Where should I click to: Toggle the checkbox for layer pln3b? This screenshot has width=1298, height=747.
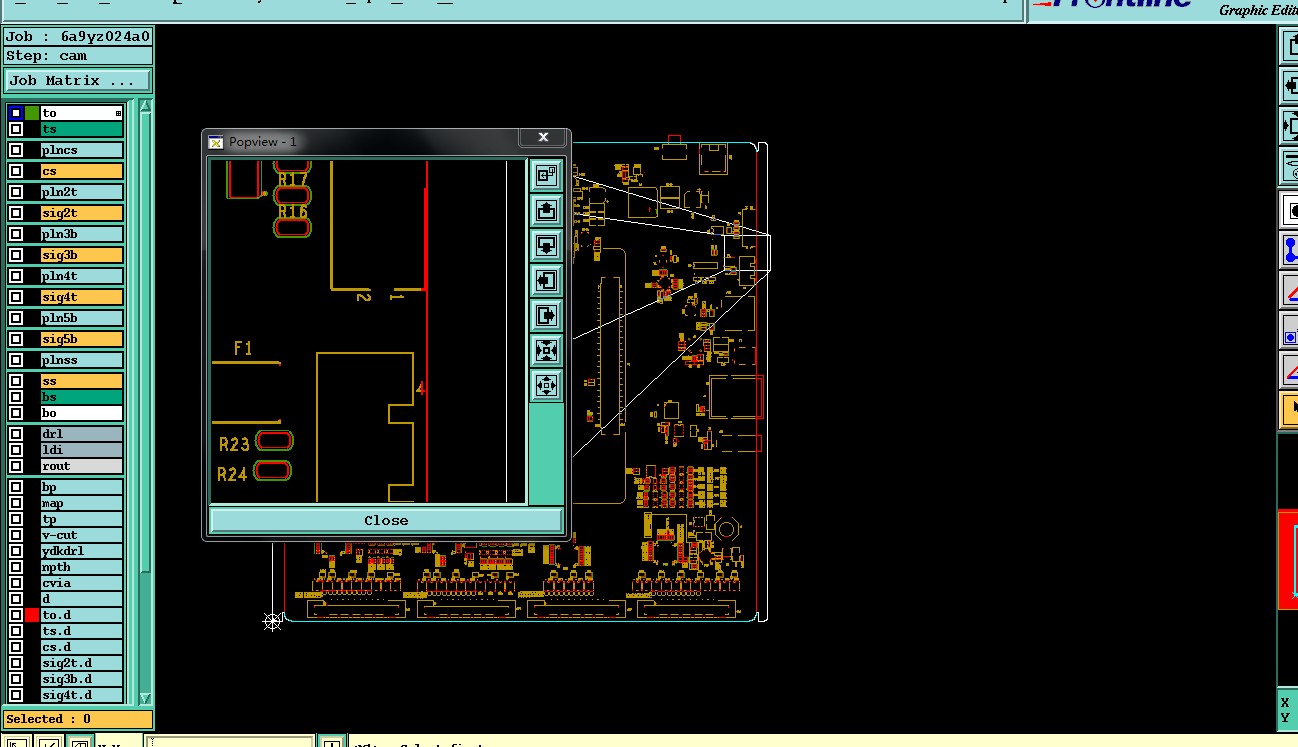click(16, 234)
